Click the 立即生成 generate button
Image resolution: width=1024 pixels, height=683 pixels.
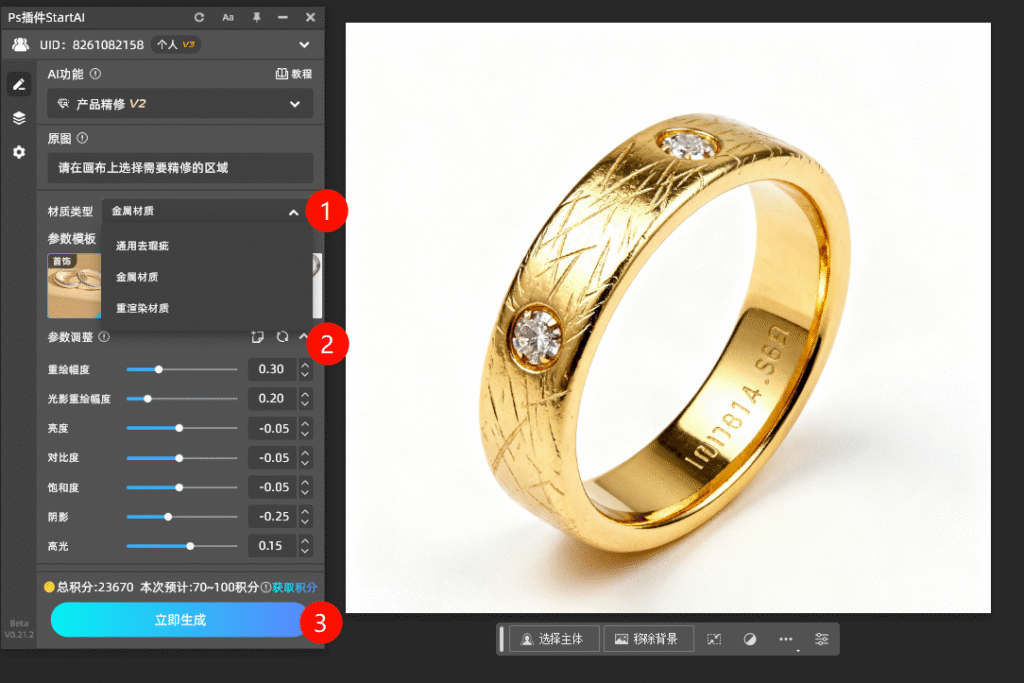[x=180, y=620]
